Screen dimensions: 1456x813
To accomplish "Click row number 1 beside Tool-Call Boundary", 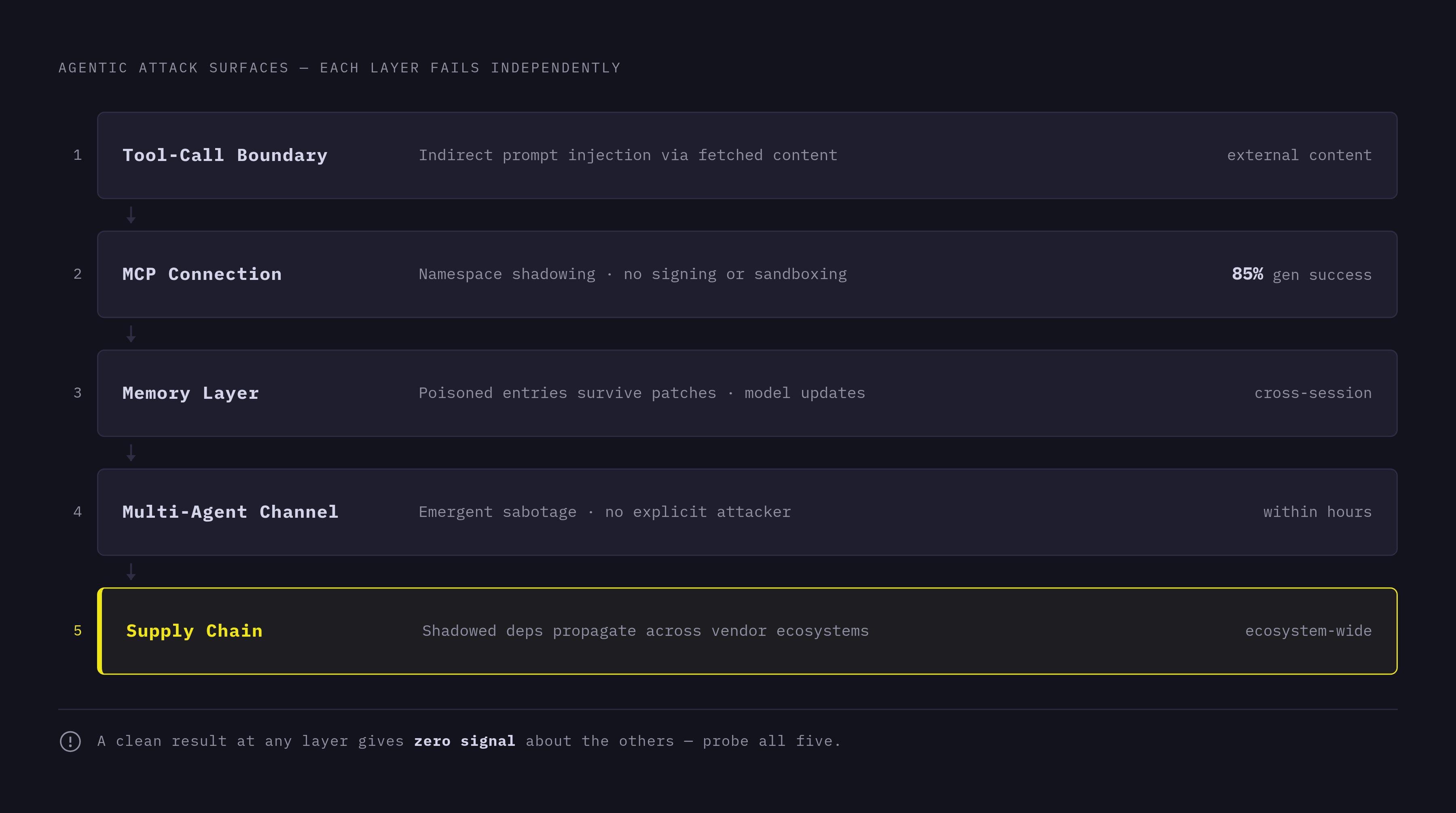I will point(77,155).
